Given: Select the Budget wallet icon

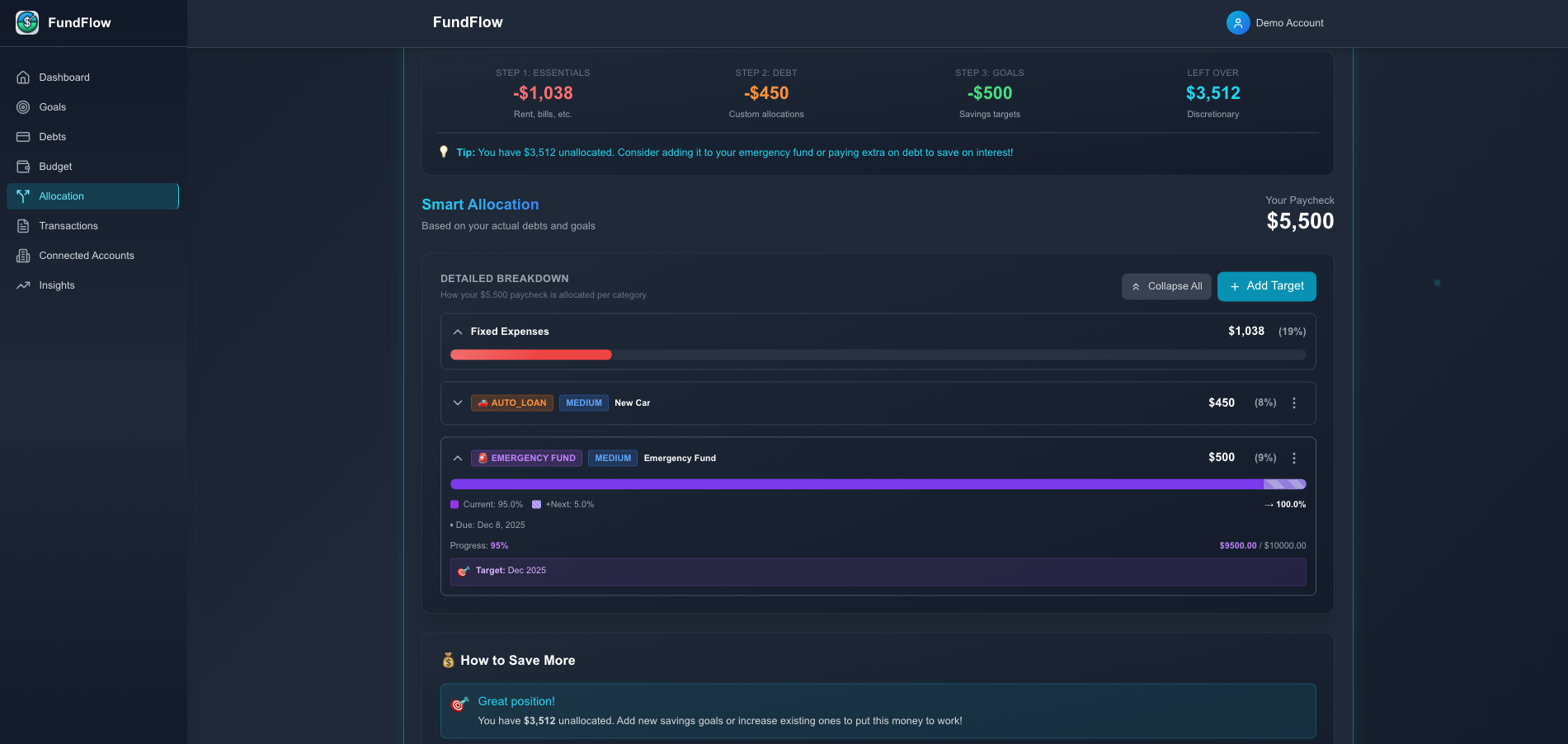Looking at the screenshot, I should pyautogui.click(x=22, y=166).
